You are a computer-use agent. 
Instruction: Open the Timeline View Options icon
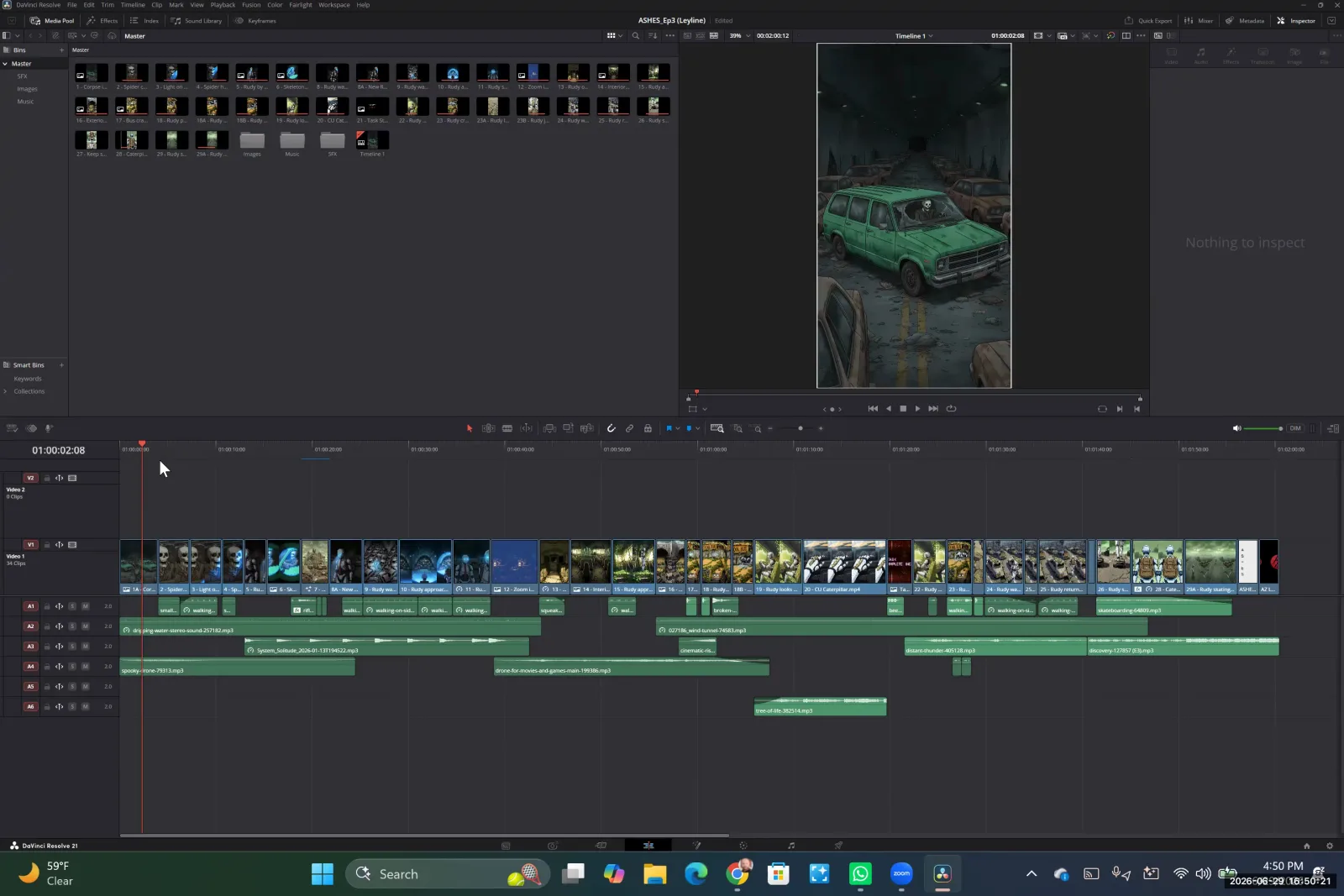coord(12,428)
